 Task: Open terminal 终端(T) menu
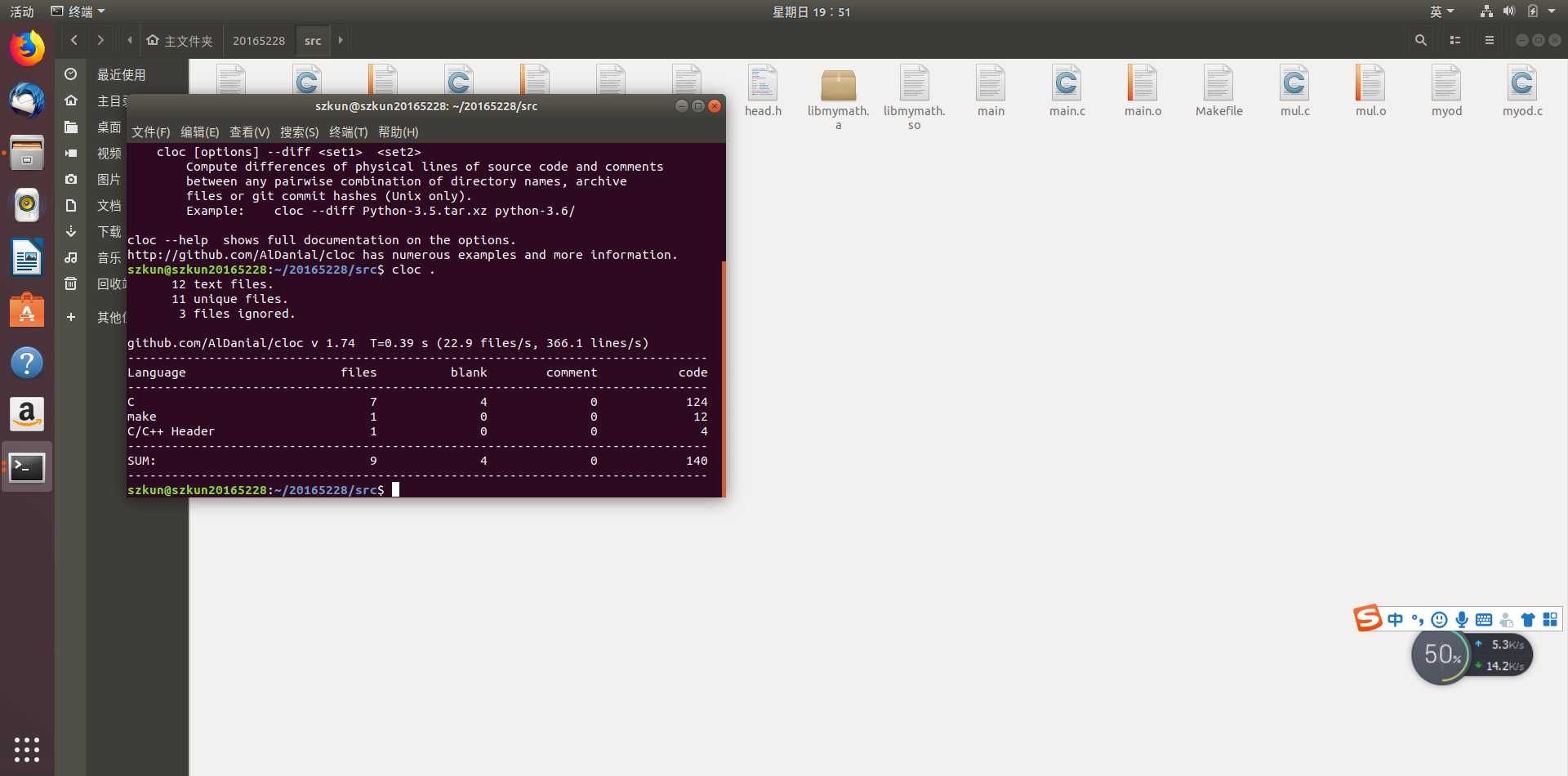point(348,132)
